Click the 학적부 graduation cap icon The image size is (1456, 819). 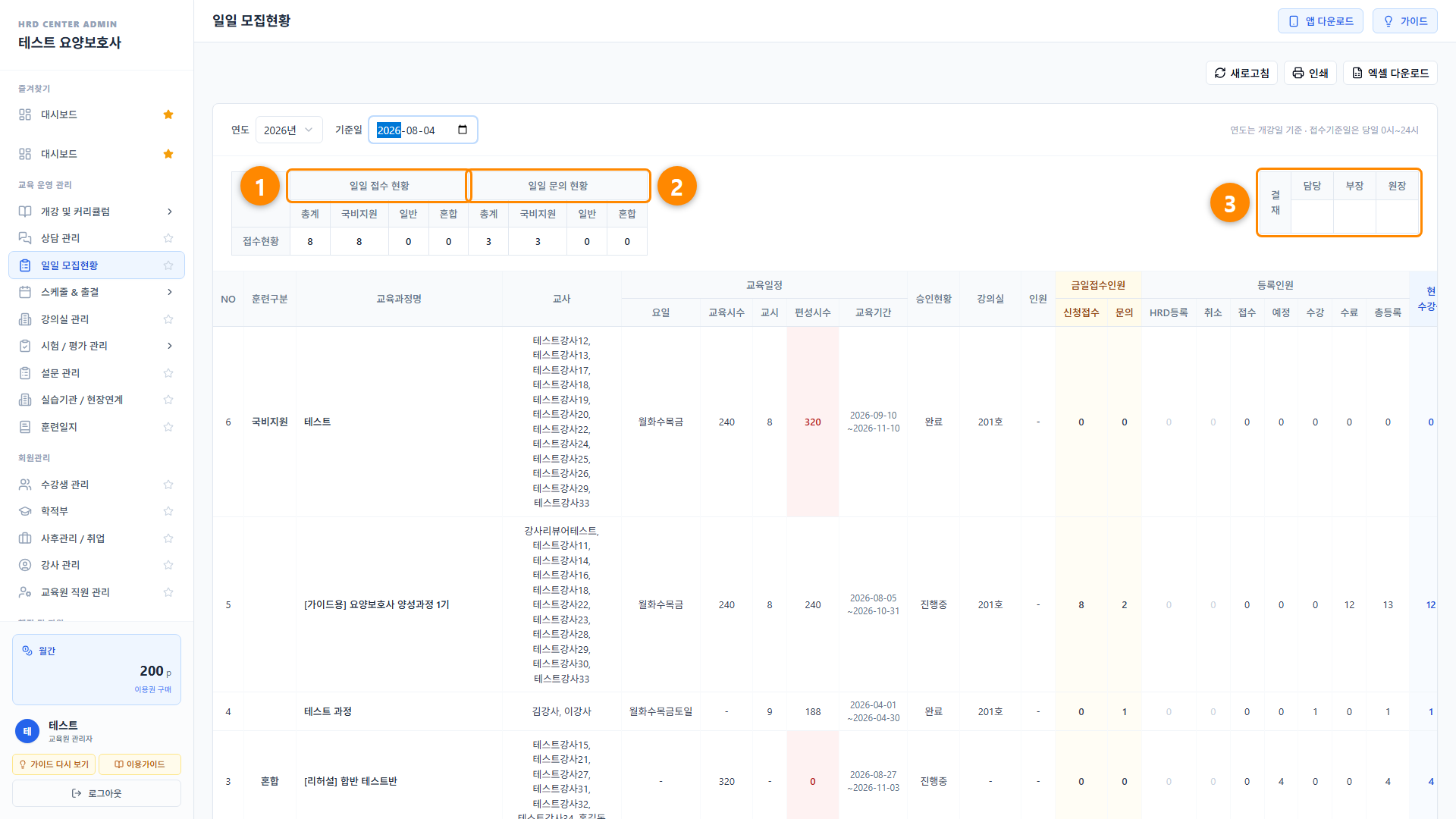point(25,511)
